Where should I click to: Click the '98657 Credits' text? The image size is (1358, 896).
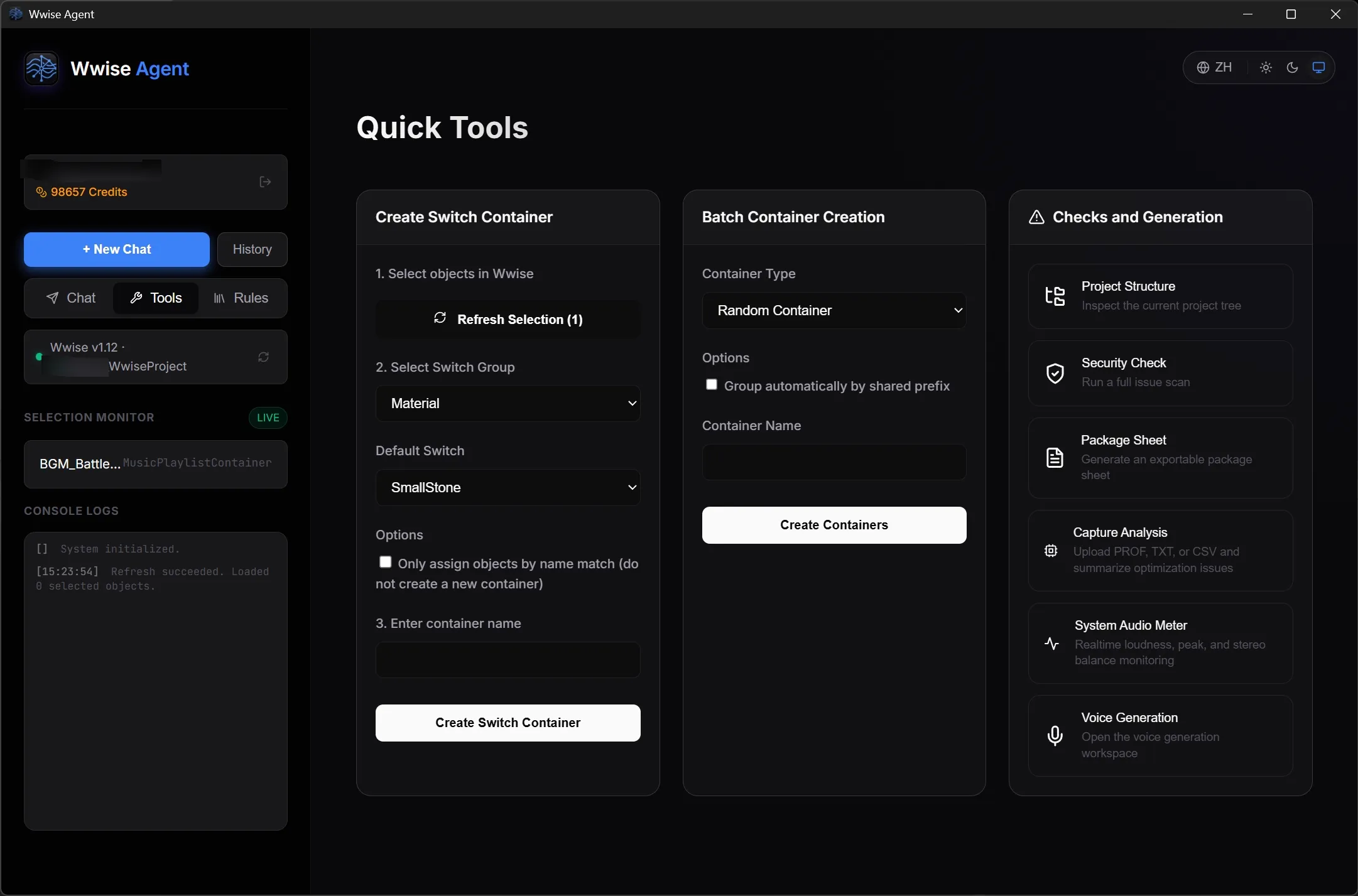pyautogui.click(x=89, y=192)
